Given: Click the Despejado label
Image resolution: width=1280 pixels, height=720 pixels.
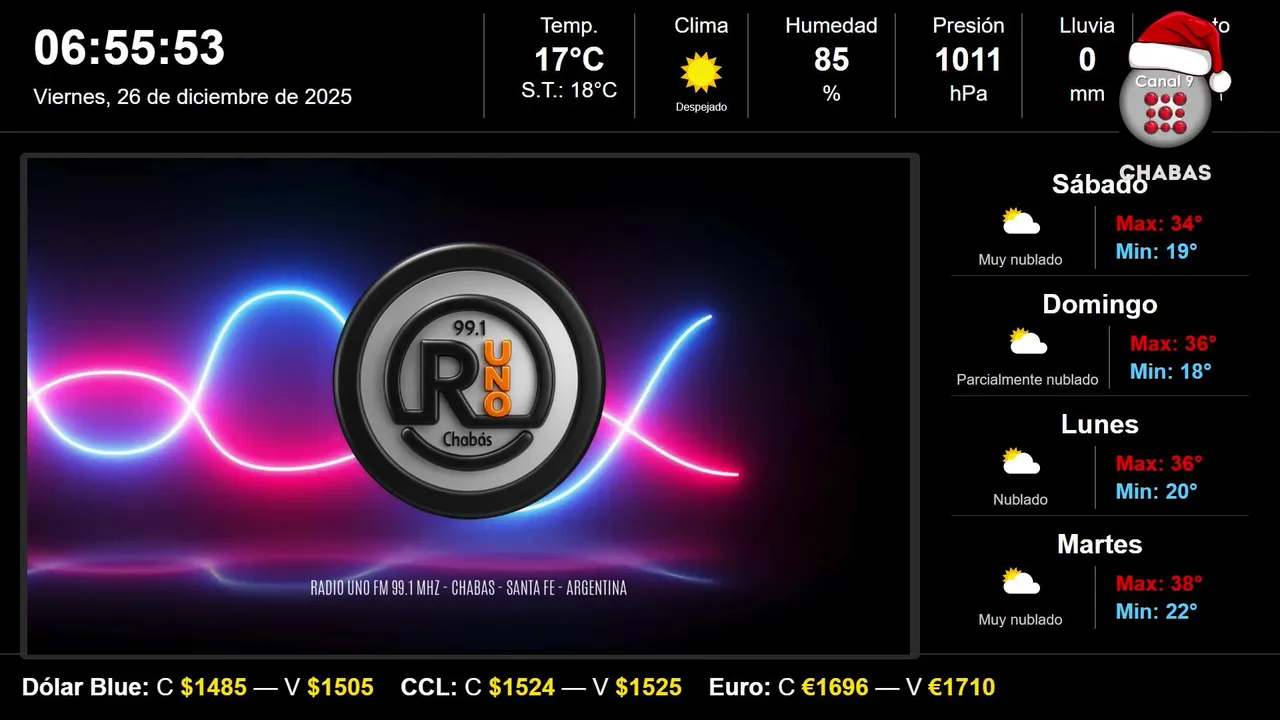Looking at the screenshot, I should (701, 107).
